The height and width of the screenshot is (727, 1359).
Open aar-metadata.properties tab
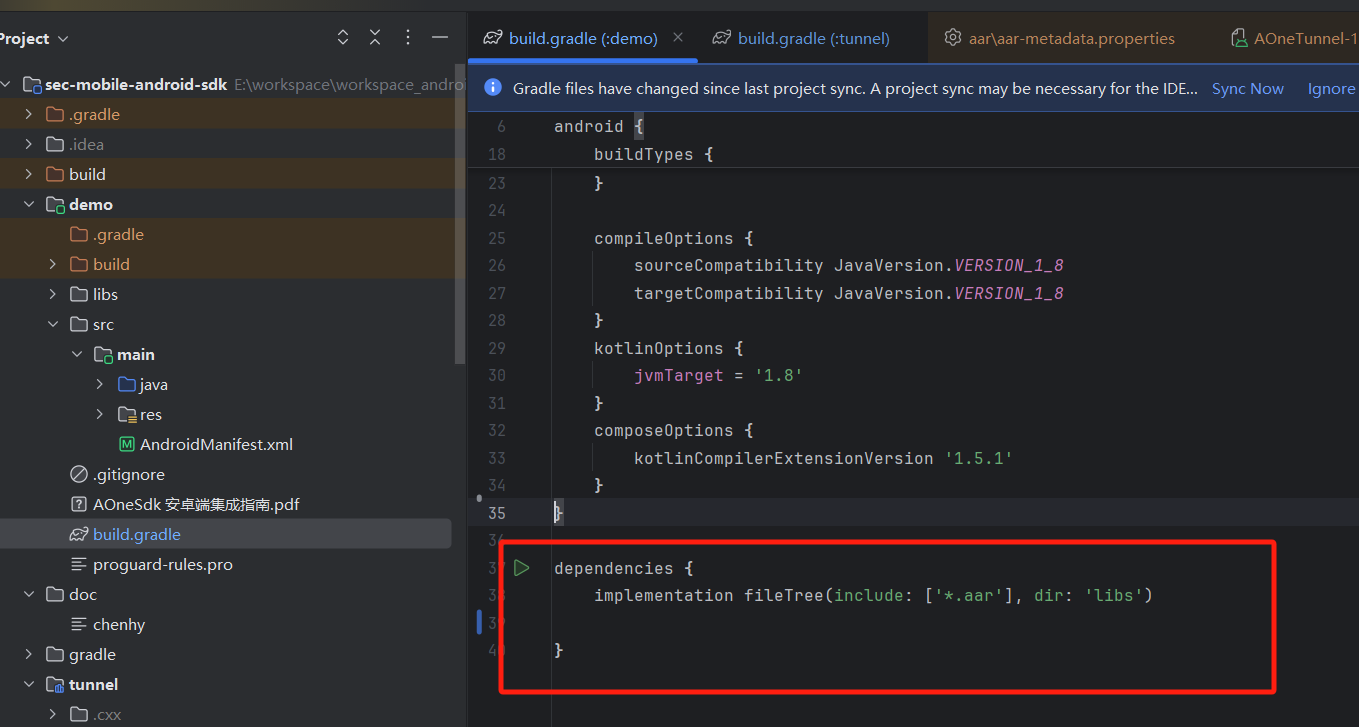(1060, 39)
